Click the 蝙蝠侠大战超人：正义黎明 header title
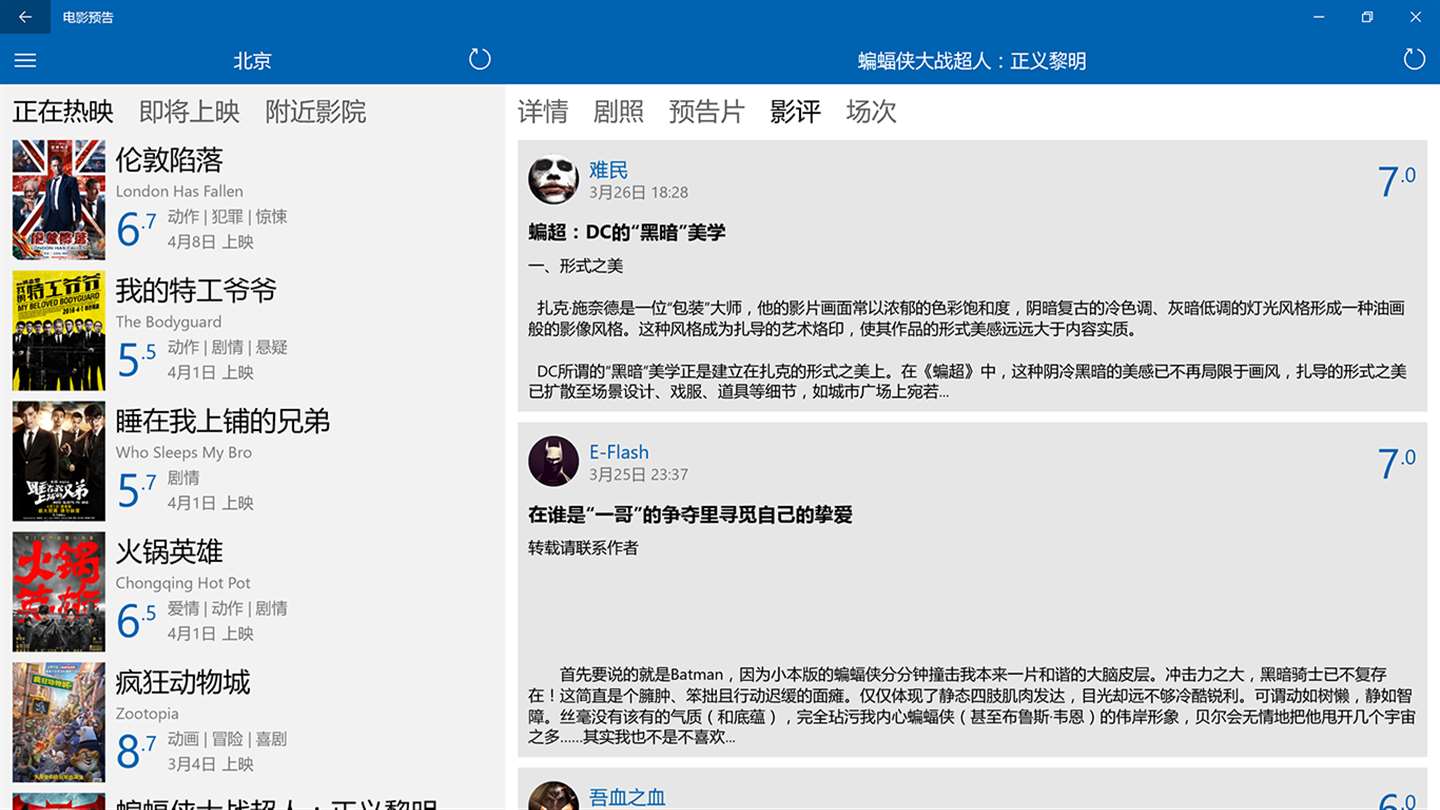The width and height of the screenshot is (1440, 810). point(972,60)
